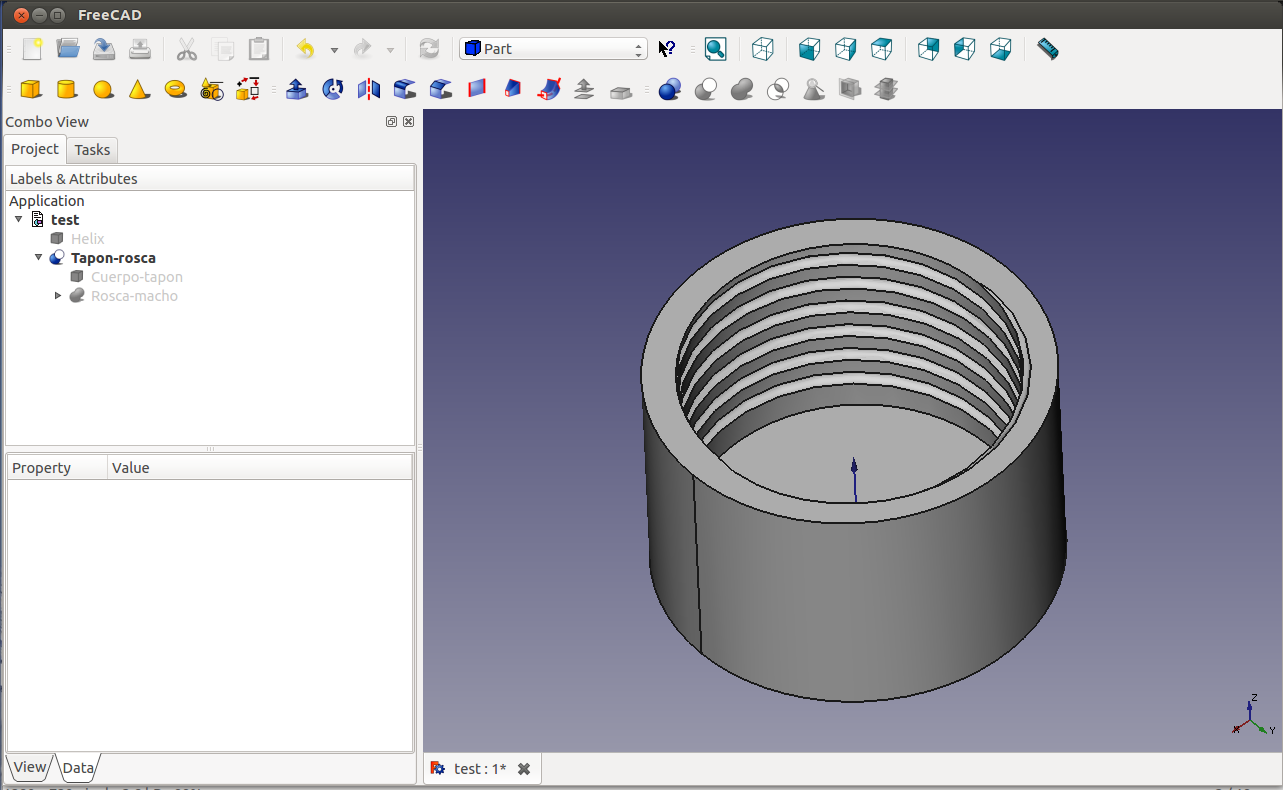Screen dimensions: 1283x790
Task: Click the yellow cylinder primitive icon
Action: tap(67, 90)
